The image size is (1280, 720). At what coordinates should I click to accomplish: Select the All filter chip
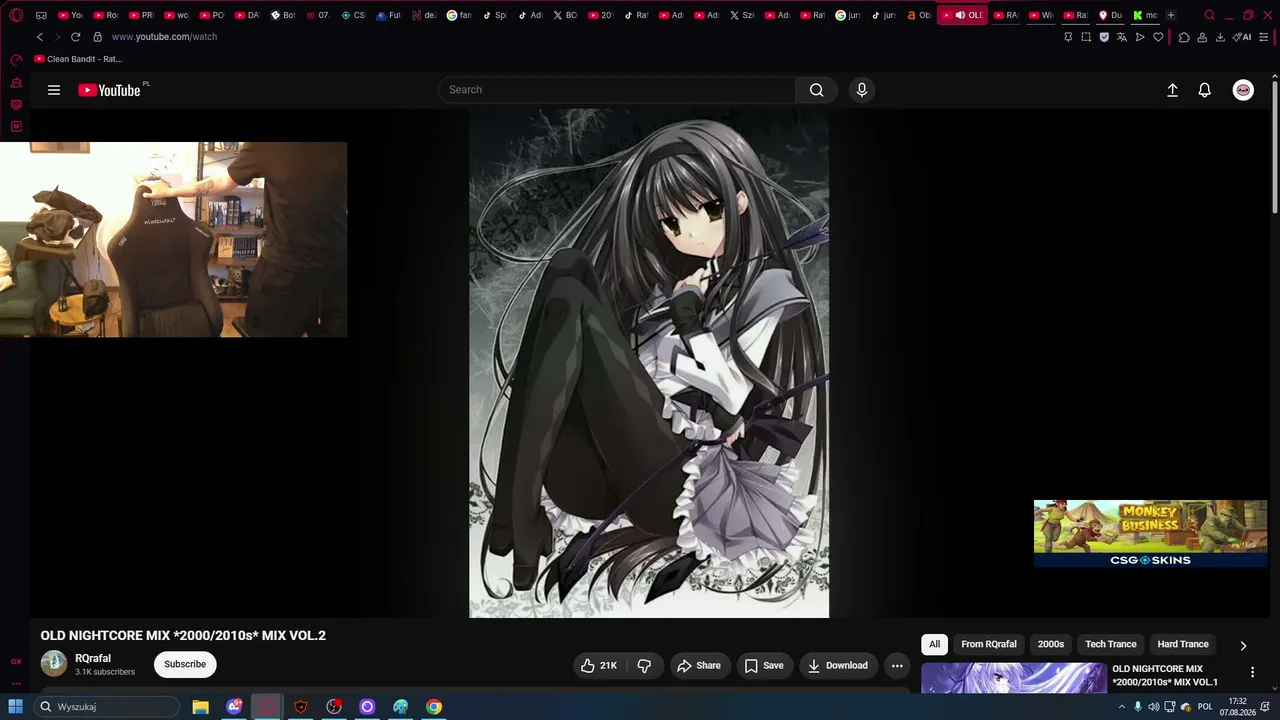tap(934, 644)
